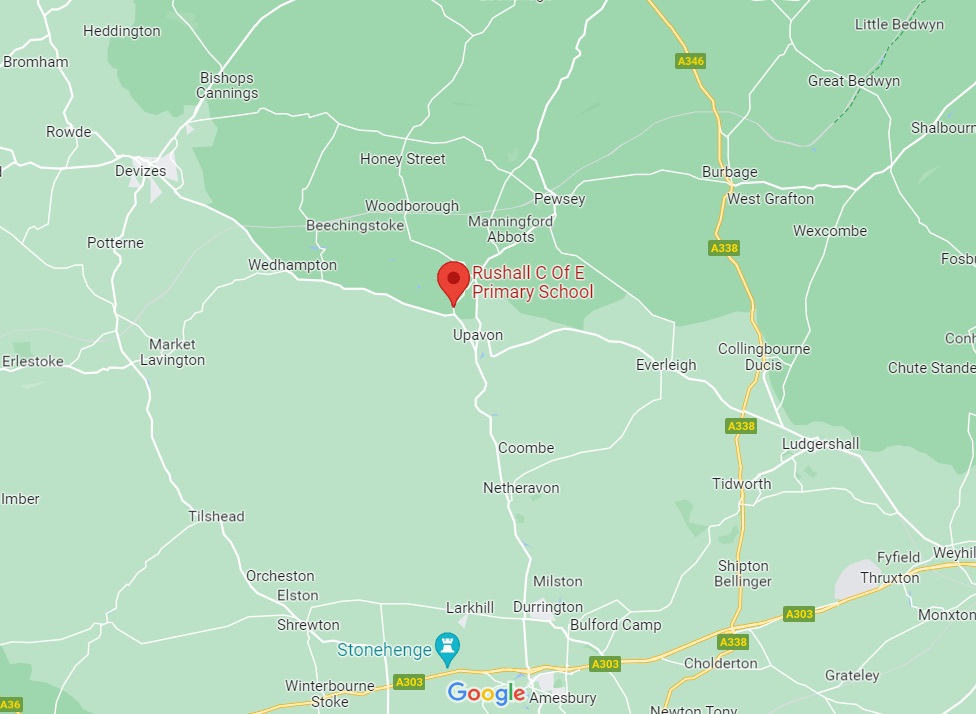
Task: Open the Google logo link
Action: 486,693
